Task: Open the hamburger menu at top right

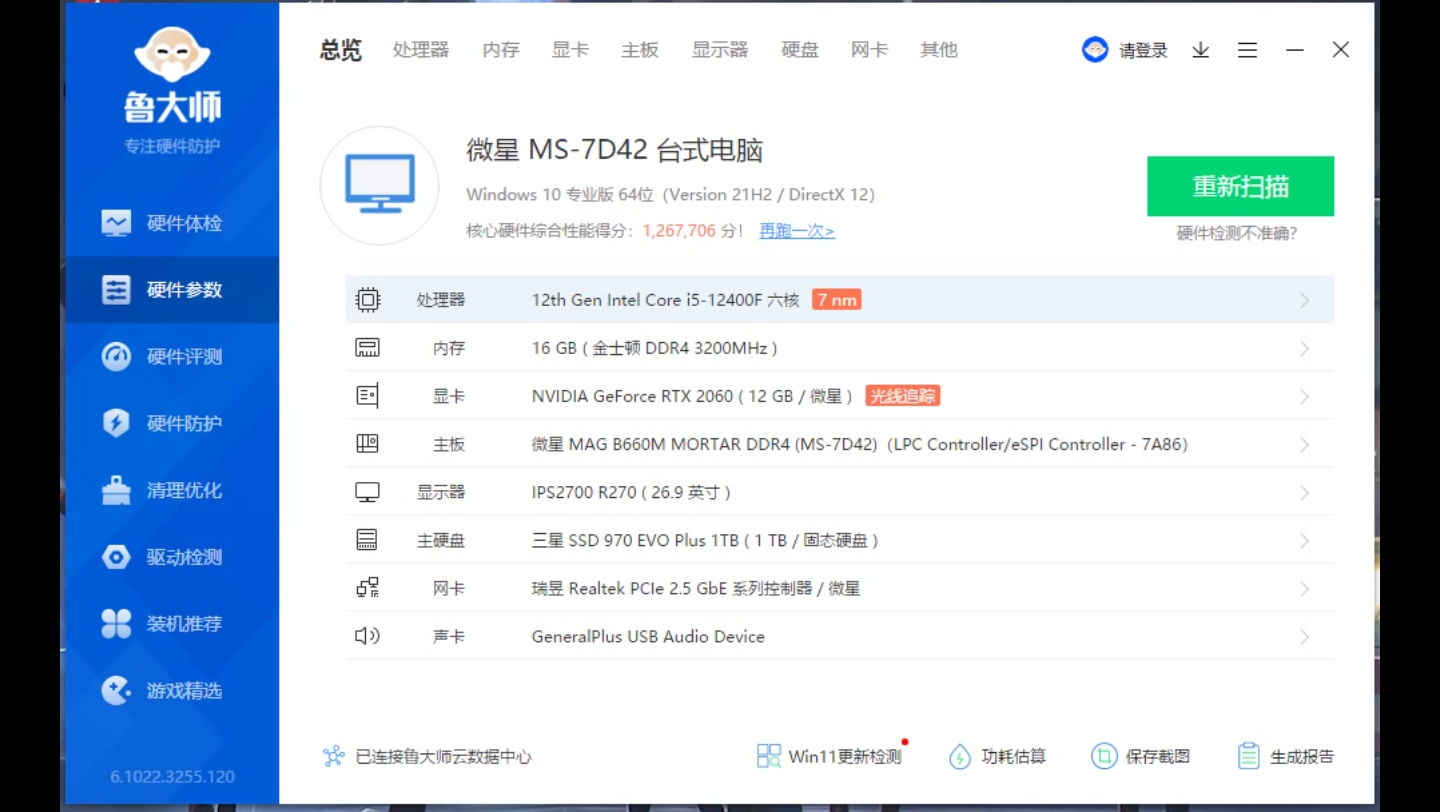Action: click(x=1247, y=49)
